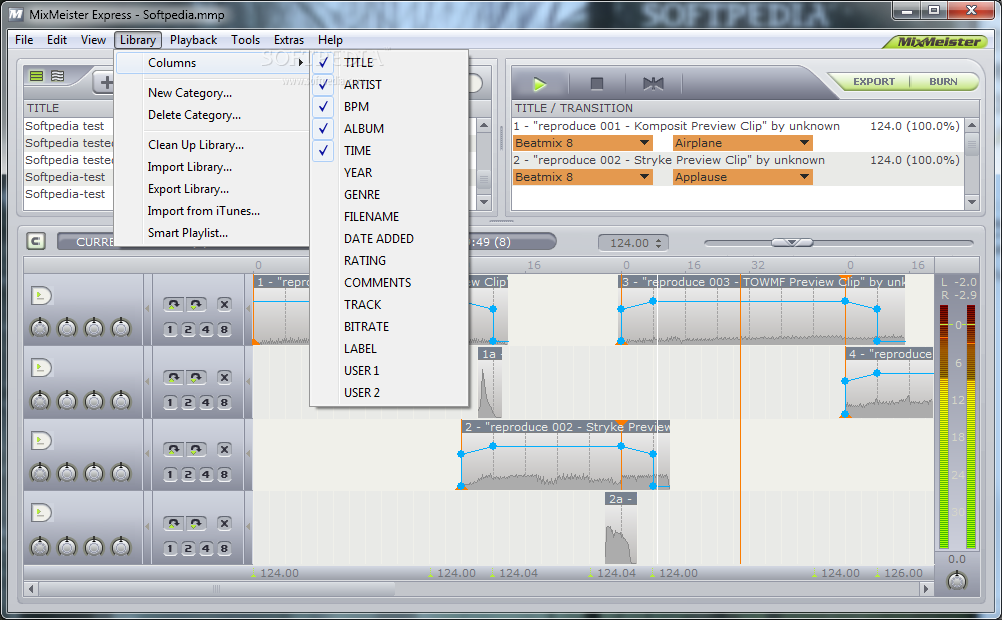Click the C icon beside CURRENT display
The height and width of the screenshot is (620, 1002).
coord(36,242)
